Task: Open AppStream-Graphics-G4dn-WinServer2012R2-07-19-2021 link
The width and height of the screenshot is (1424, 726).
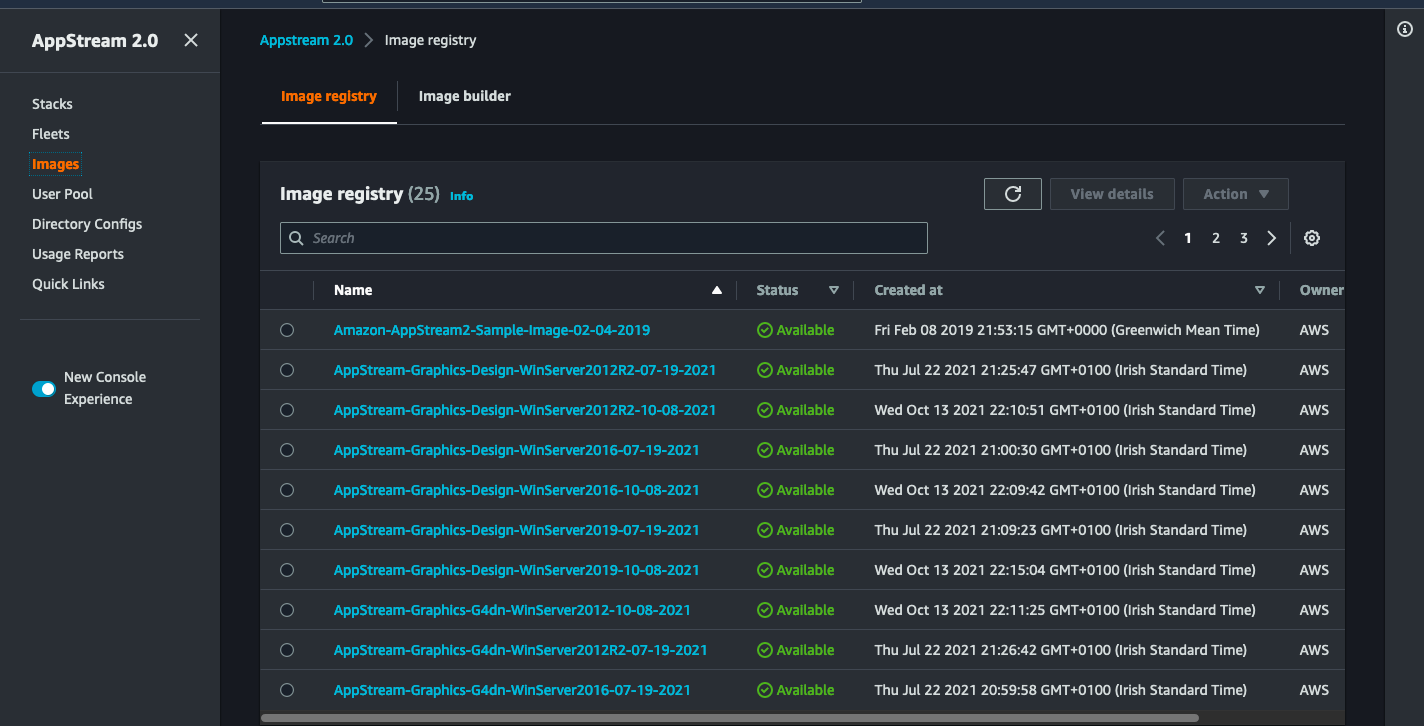Action: pyautogui.click(x=521, y=650)
